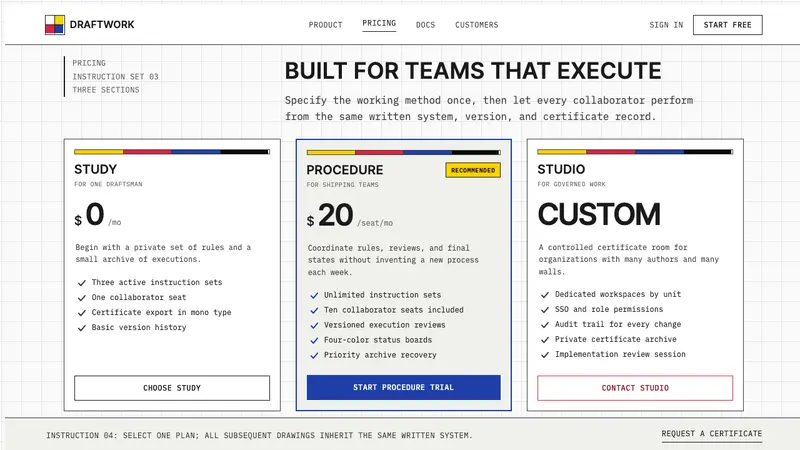Open the Customers nav item

coord(477,24)
